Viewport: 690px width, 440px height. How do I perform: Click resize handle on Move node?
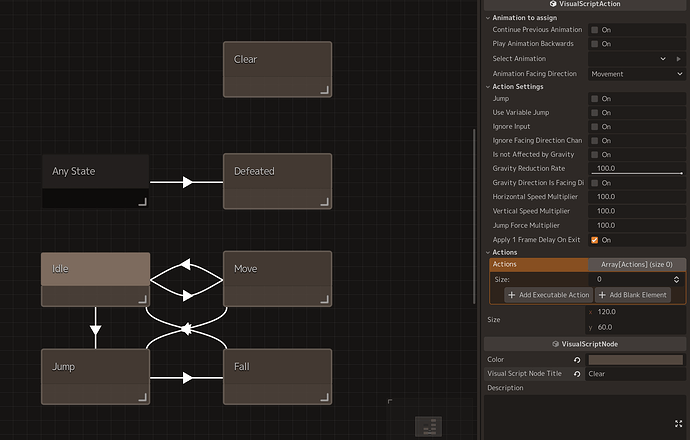pos(325,300)
